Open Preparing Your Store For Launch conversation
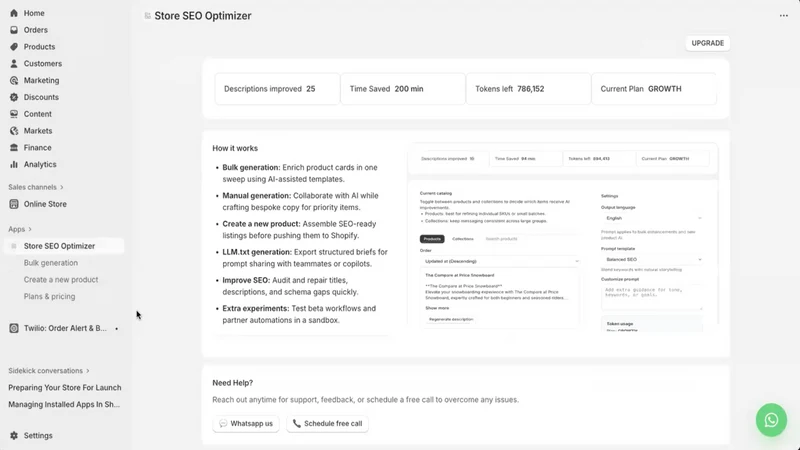 [65, 388]
